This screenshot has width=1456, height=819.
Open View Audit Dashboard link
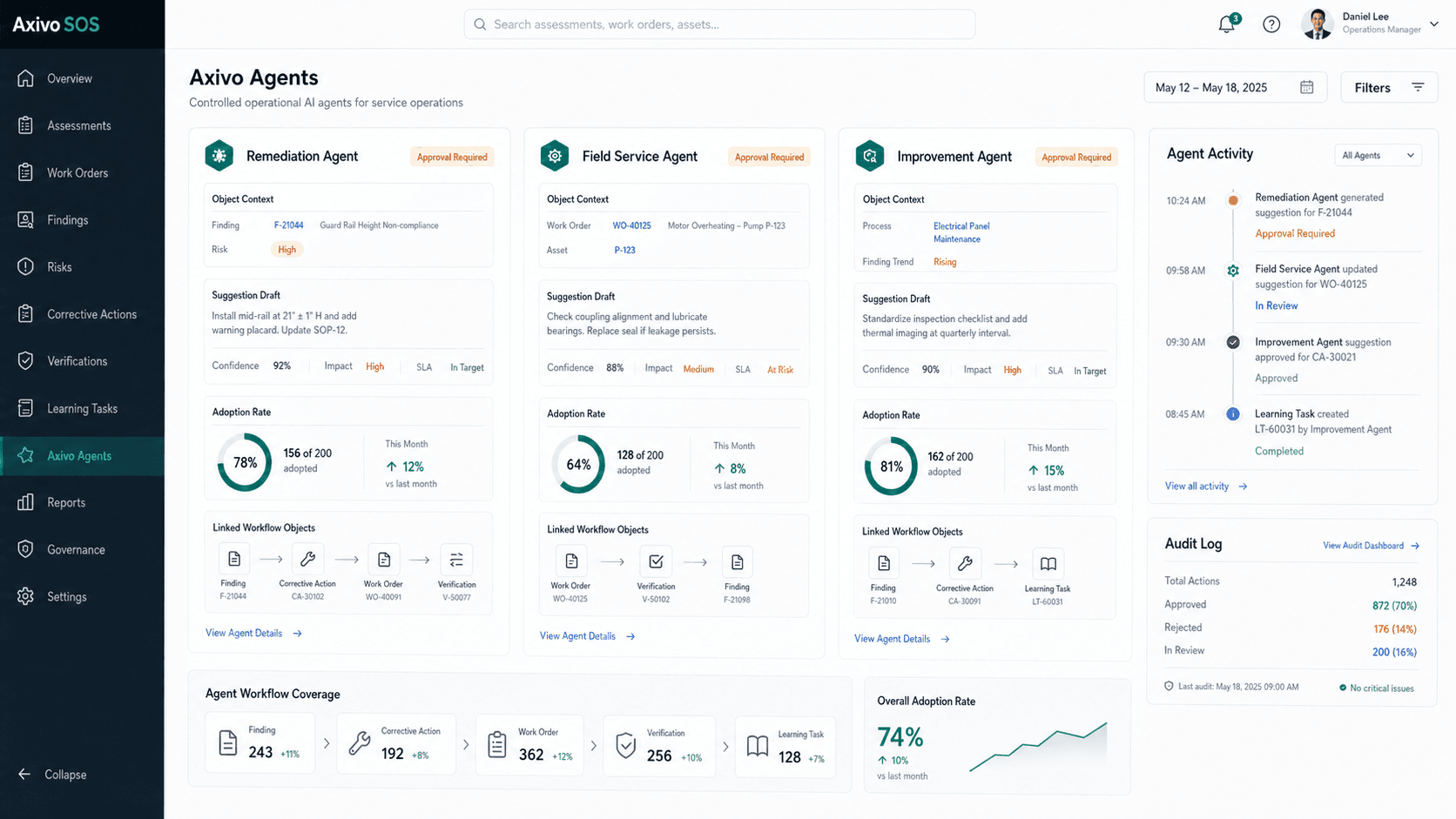click(1371, 546)
